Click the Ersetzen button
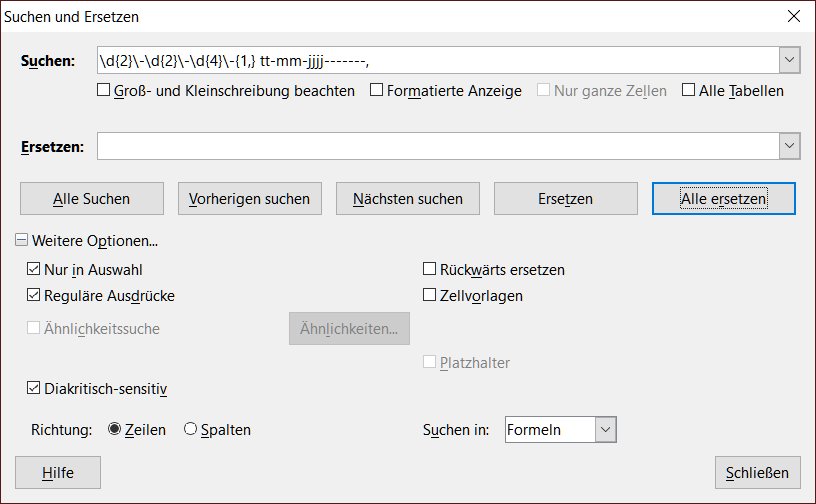The width and height of the screenshot is (816, 504). pyautogui.click(x=566, y=198)
